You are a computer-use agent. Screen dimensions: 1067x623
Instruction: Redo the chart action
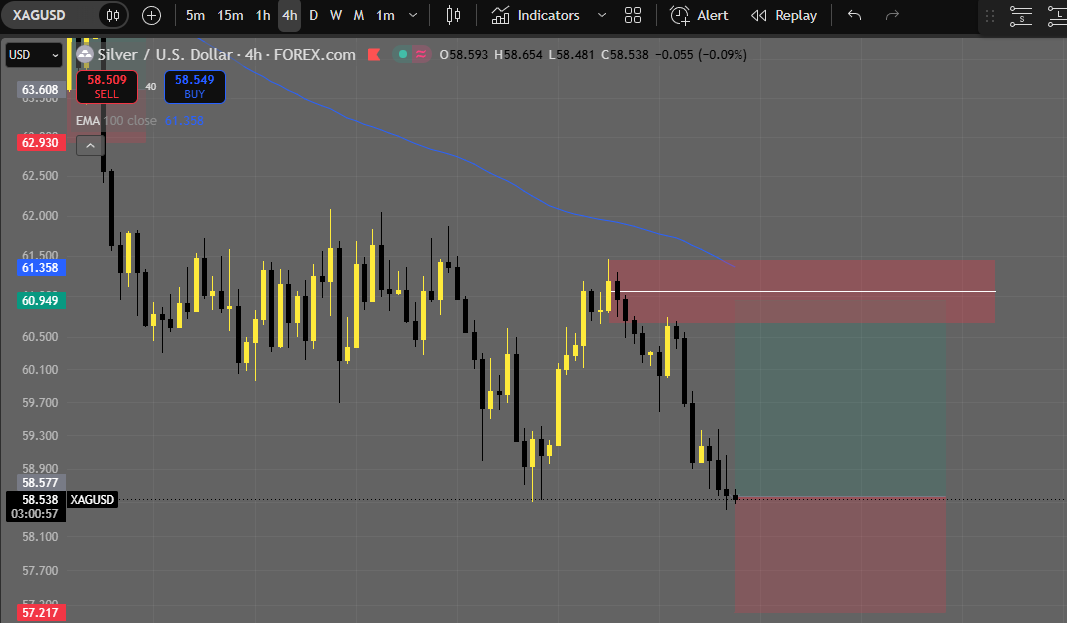(x=892, y=15)
